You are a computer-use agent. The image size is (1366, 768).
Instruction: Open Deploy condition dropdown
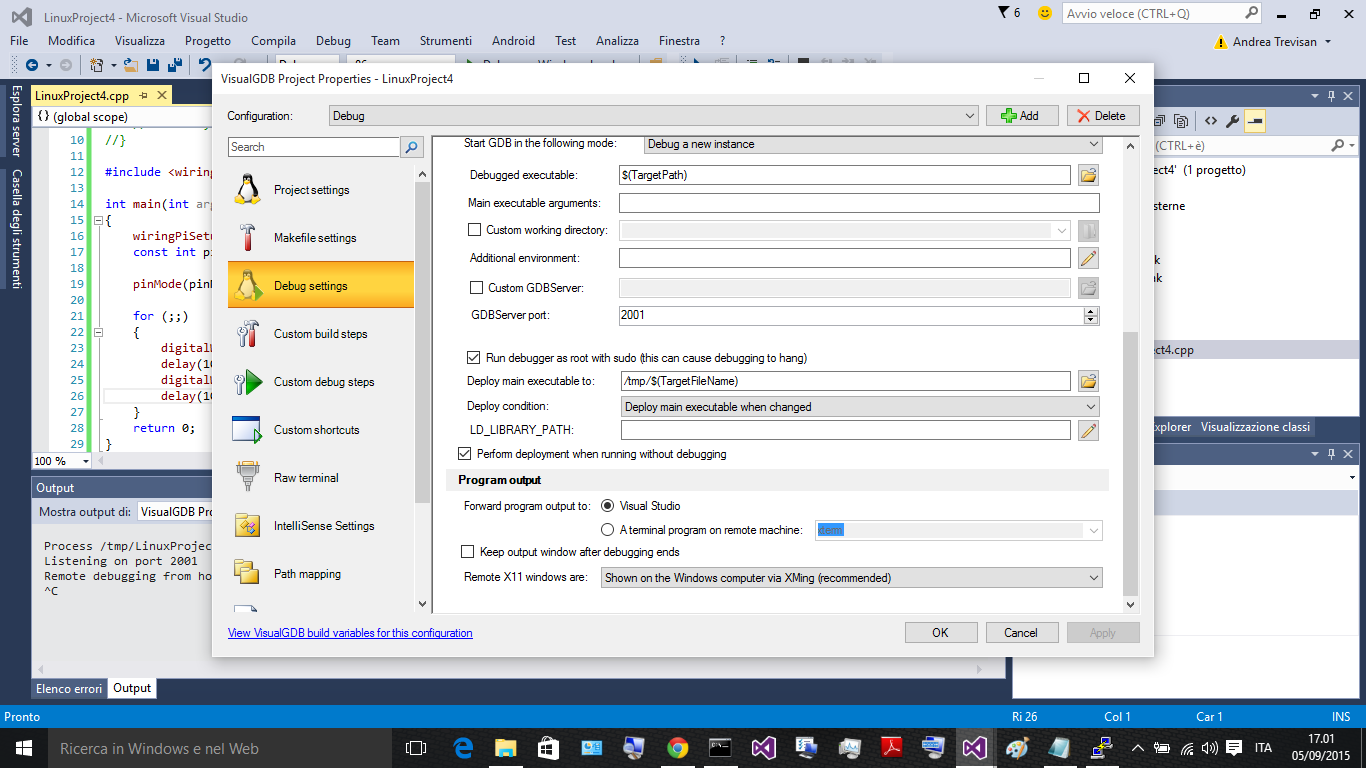pyautogui.click(x=860, y=407)
